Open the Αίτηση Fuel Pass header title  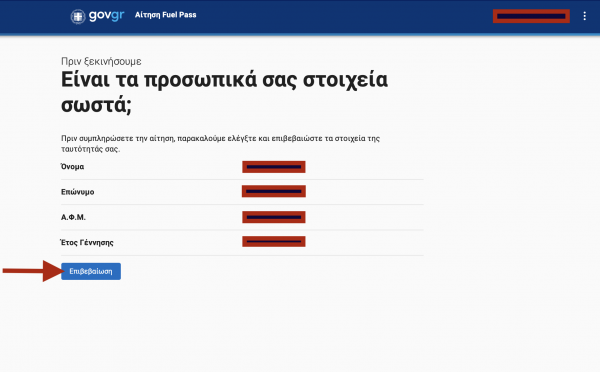point(165,15)
